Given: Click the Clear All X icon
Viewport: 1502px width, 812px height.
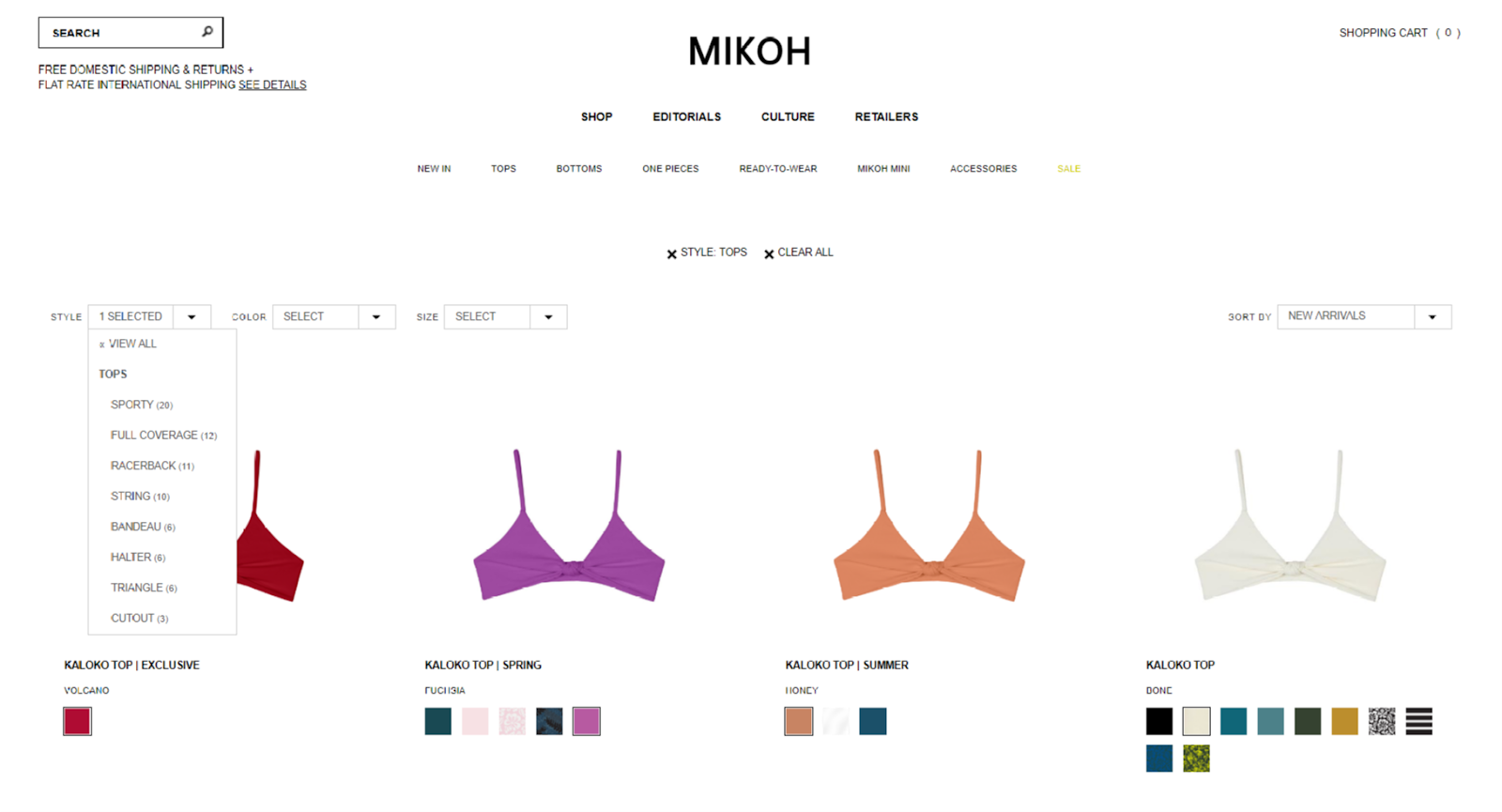Looking at the screenshot, I should (x=769, y=253).
